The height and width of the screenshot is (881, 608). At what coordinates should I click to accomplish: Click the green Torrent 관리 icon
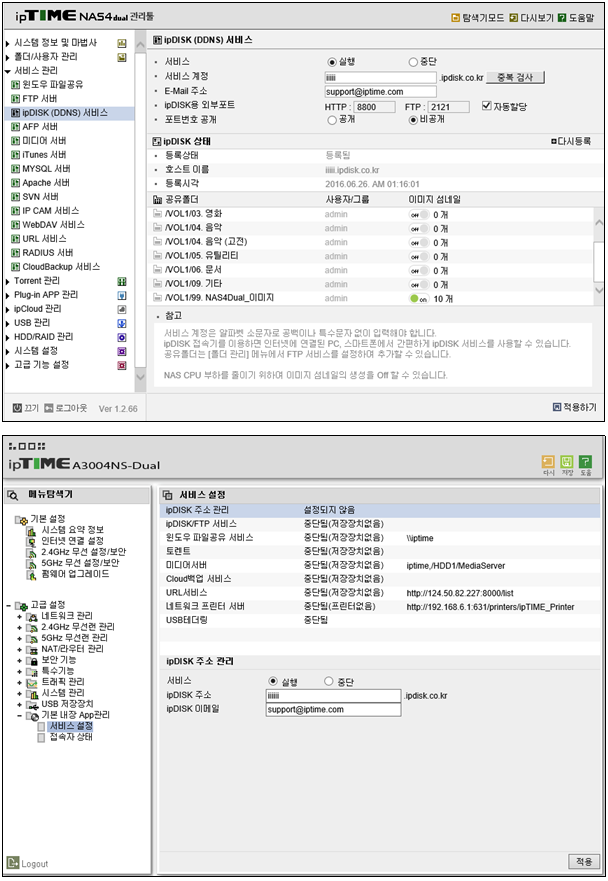point(121,281)
